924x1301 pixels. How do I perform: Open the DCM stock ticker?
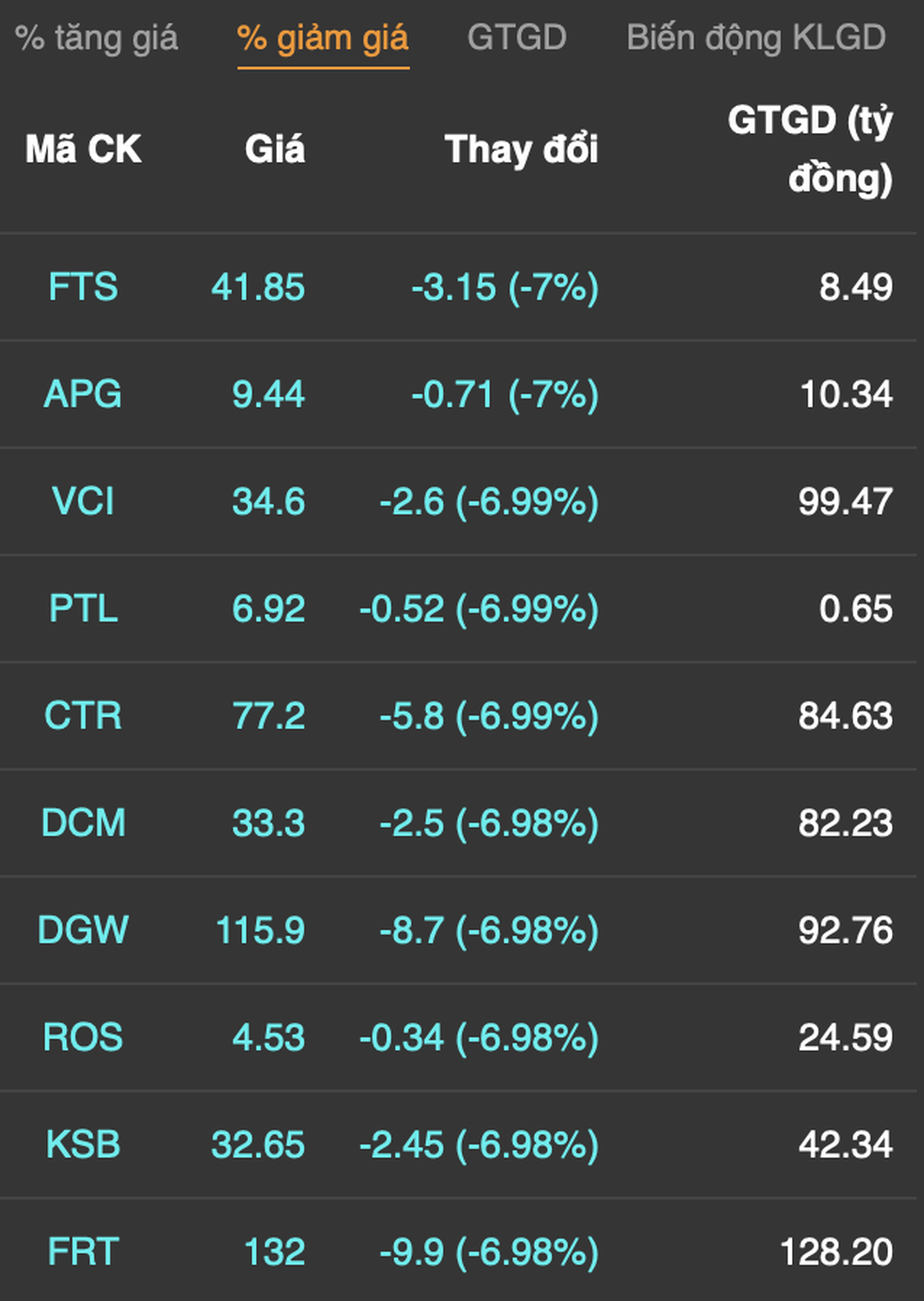click(83, 823)
